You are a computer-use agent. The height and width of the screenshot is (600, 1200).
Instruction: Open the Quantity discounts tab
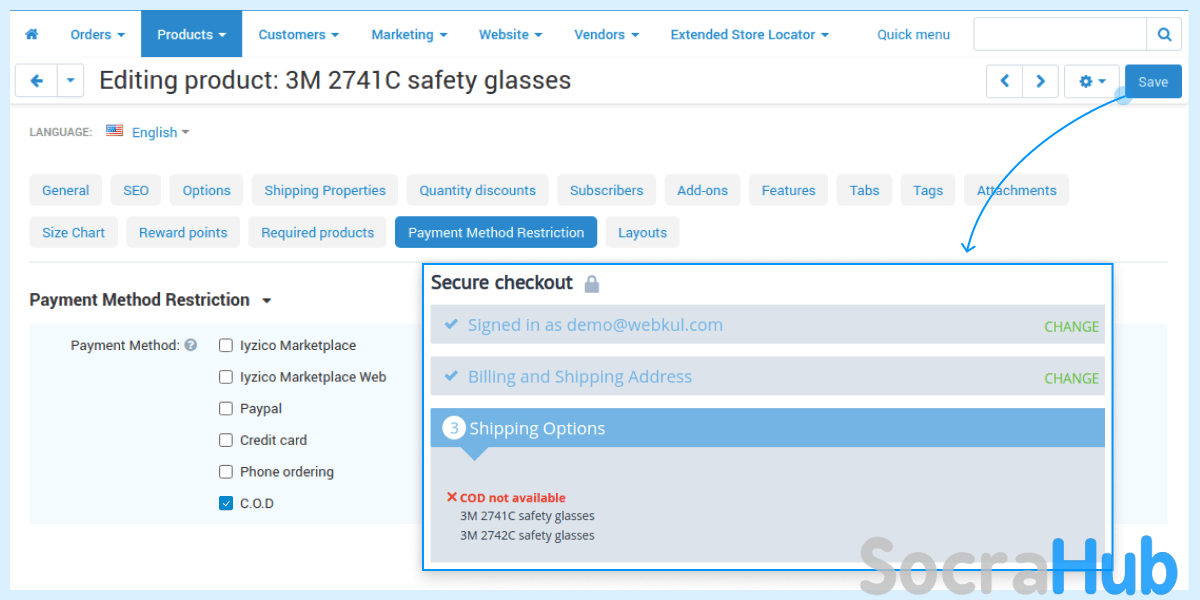pos(477,190)
